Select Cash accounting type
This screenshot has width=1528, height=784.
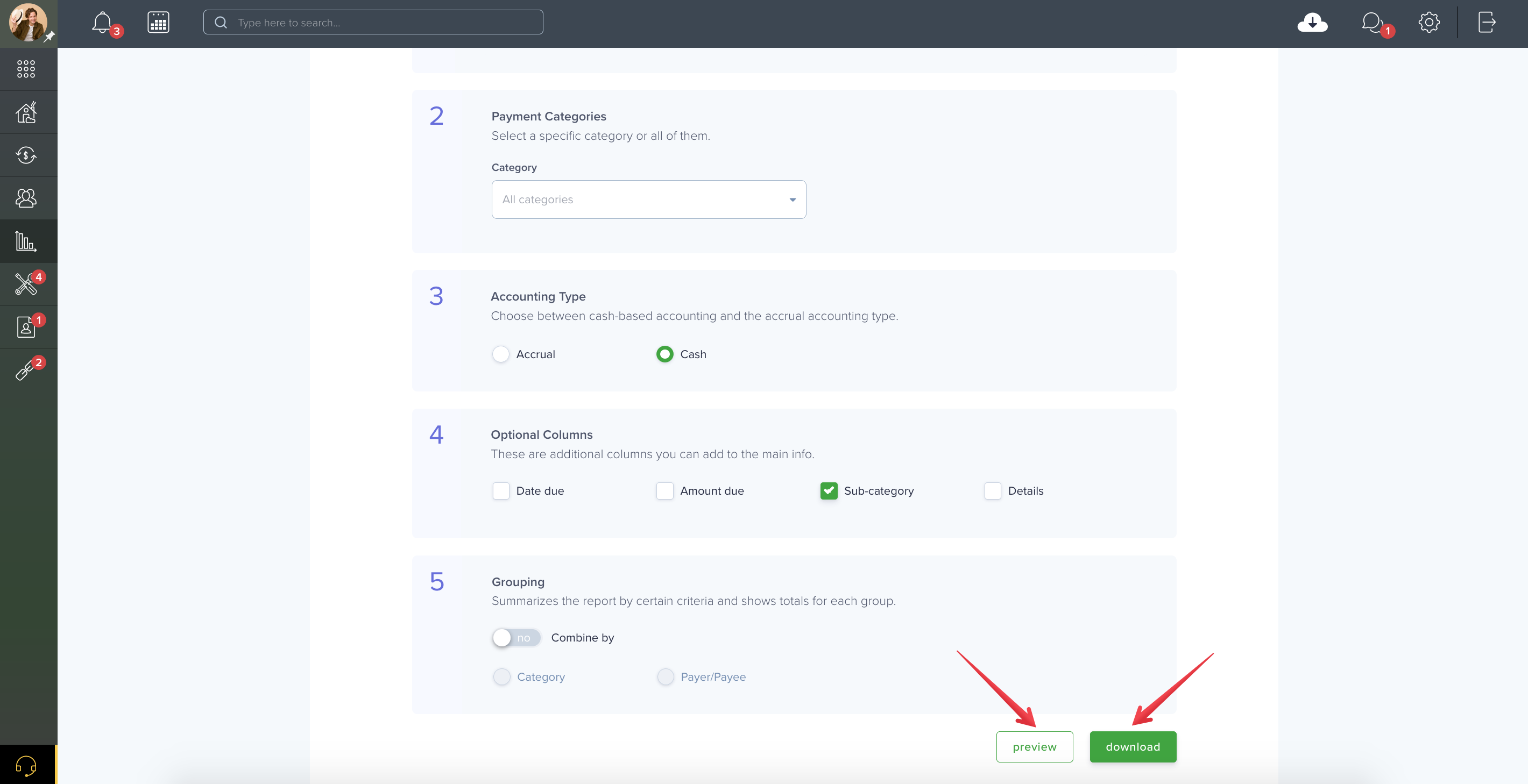664,354
